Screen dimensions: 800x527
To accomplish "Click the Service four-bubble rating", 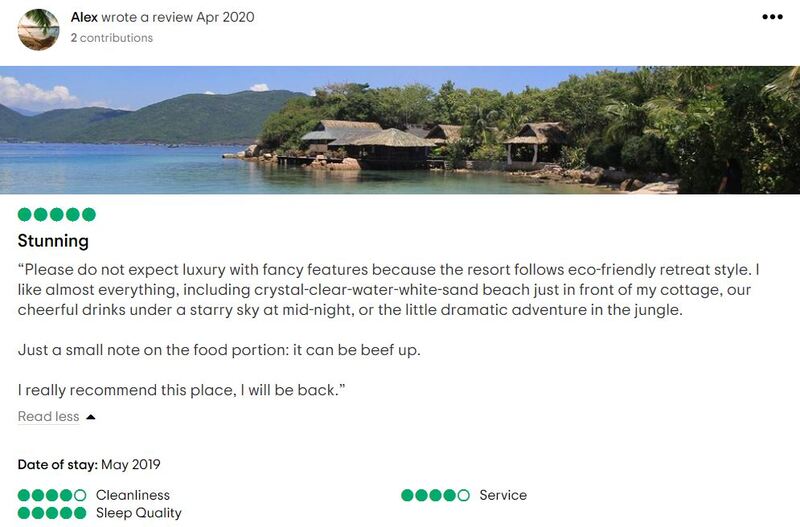I will pyautogui.click(x=435, y=495).
